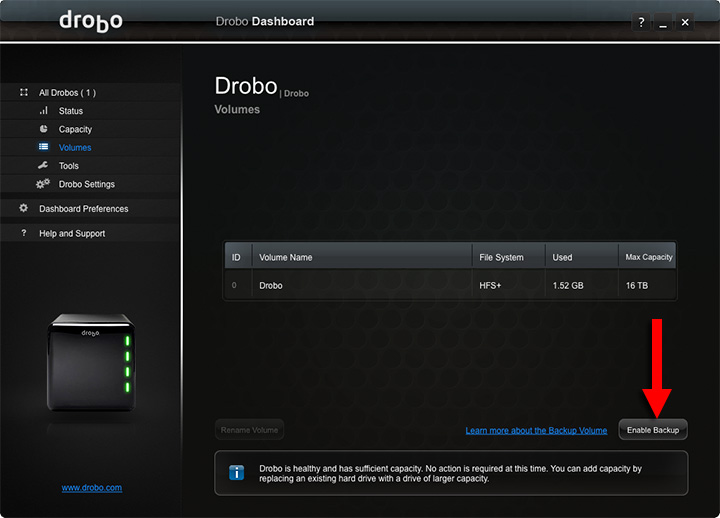Click the Drobo Dashboard title text
720x518 pixels.
pos(265,22)
